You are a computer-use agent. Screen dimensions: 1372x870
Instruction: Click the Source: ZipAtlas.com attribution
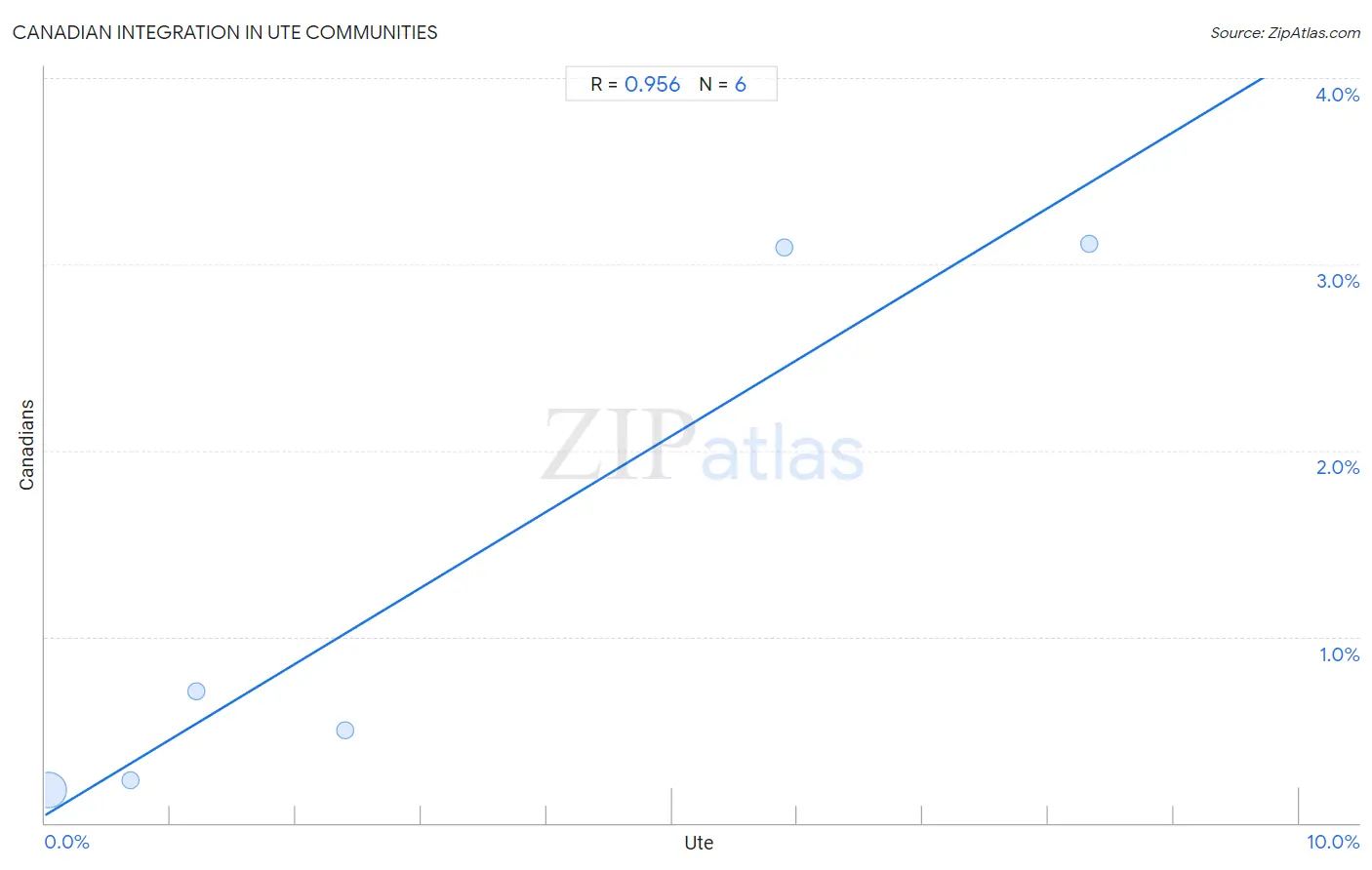[x=1285, y=33]
